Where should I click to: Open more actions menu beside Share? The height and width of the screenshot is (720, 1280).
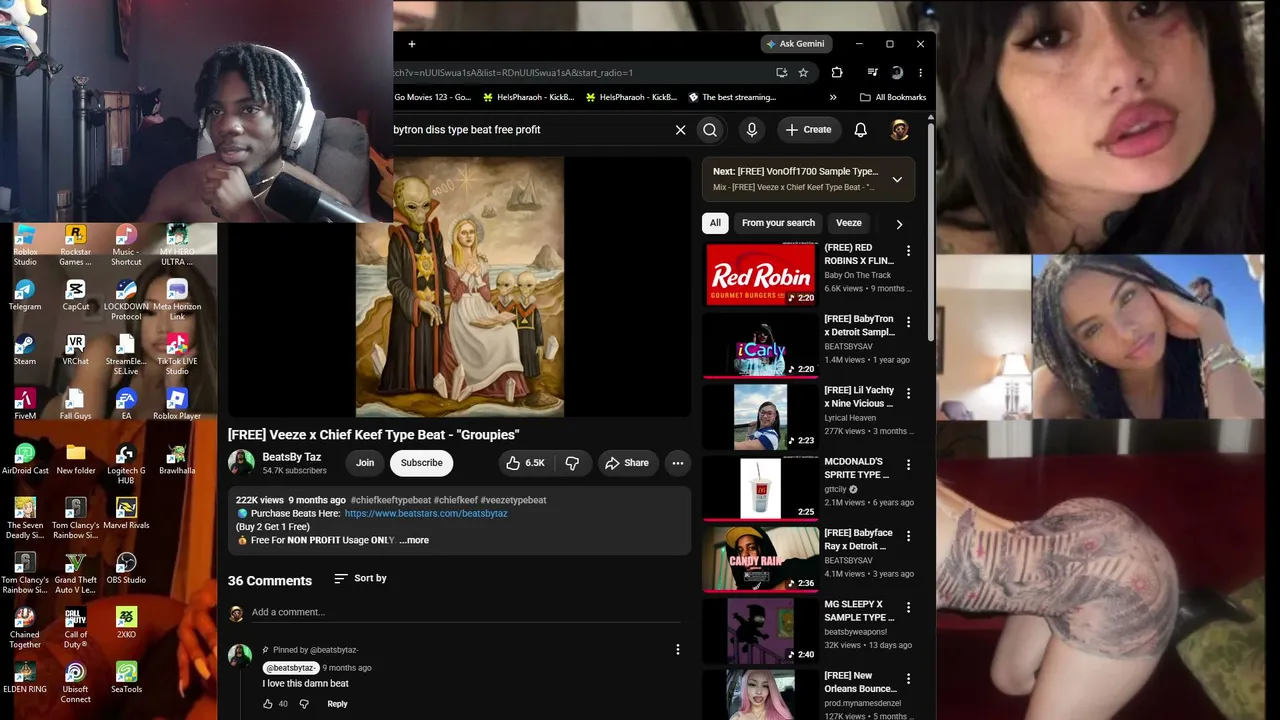click(x=677, y=463)
